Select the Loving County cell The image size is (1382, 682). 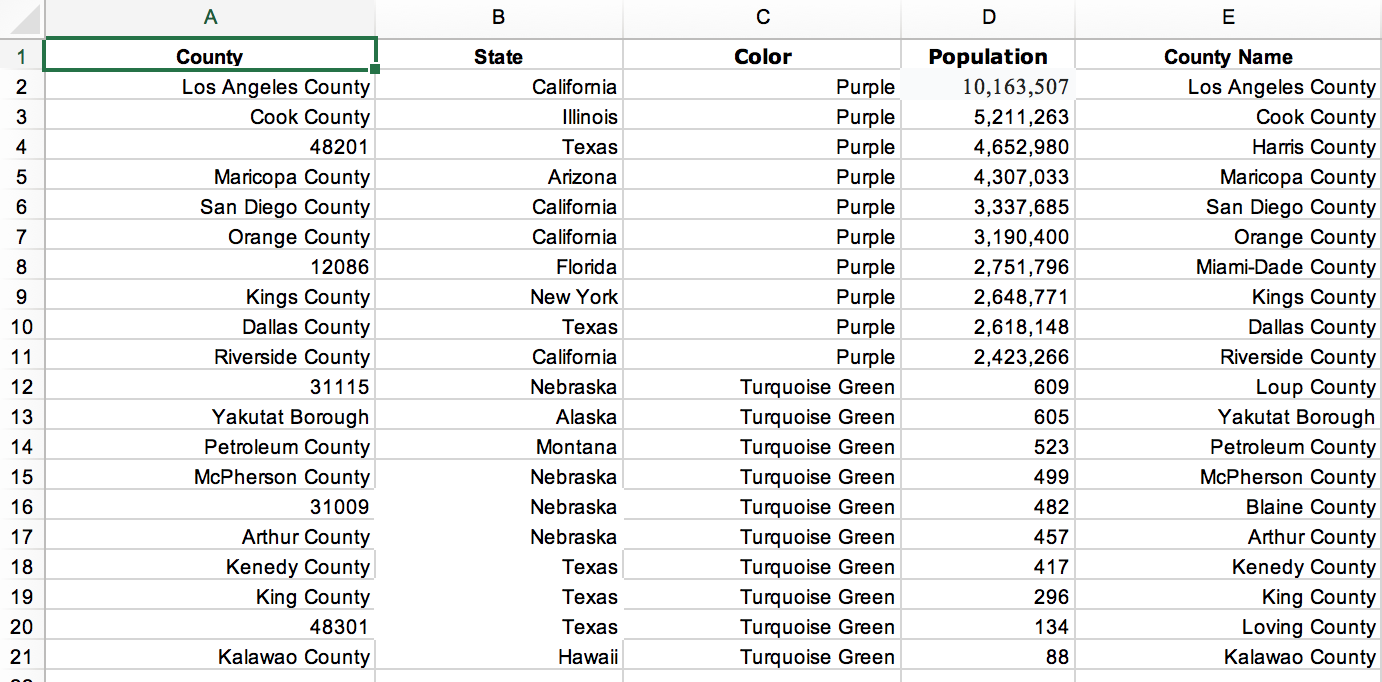click(1228, 627)
